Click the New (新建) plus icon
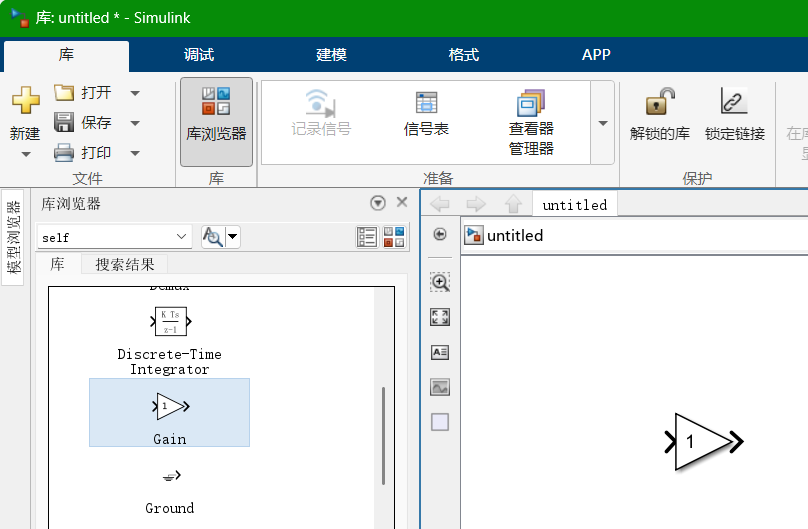The height and width of the screenshot is (529, 808). point(25,100)
